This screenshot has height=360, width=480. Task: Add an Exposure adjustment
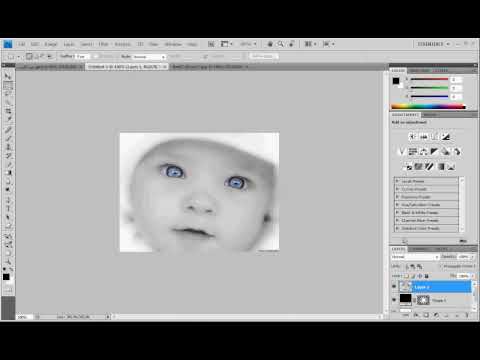[445, 137]
